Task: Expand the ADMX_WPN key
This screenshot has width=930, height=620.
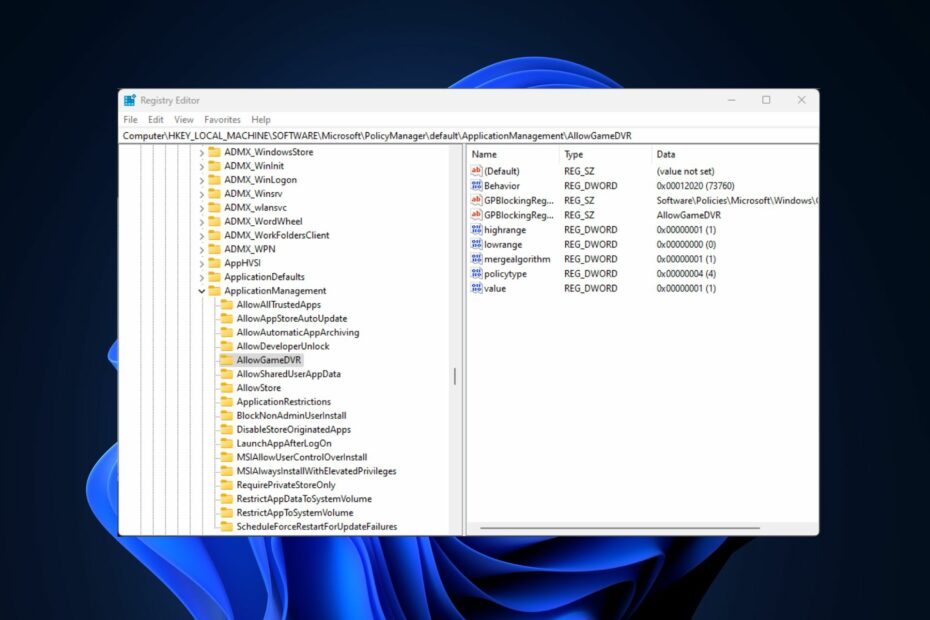Action: point(202,249)
